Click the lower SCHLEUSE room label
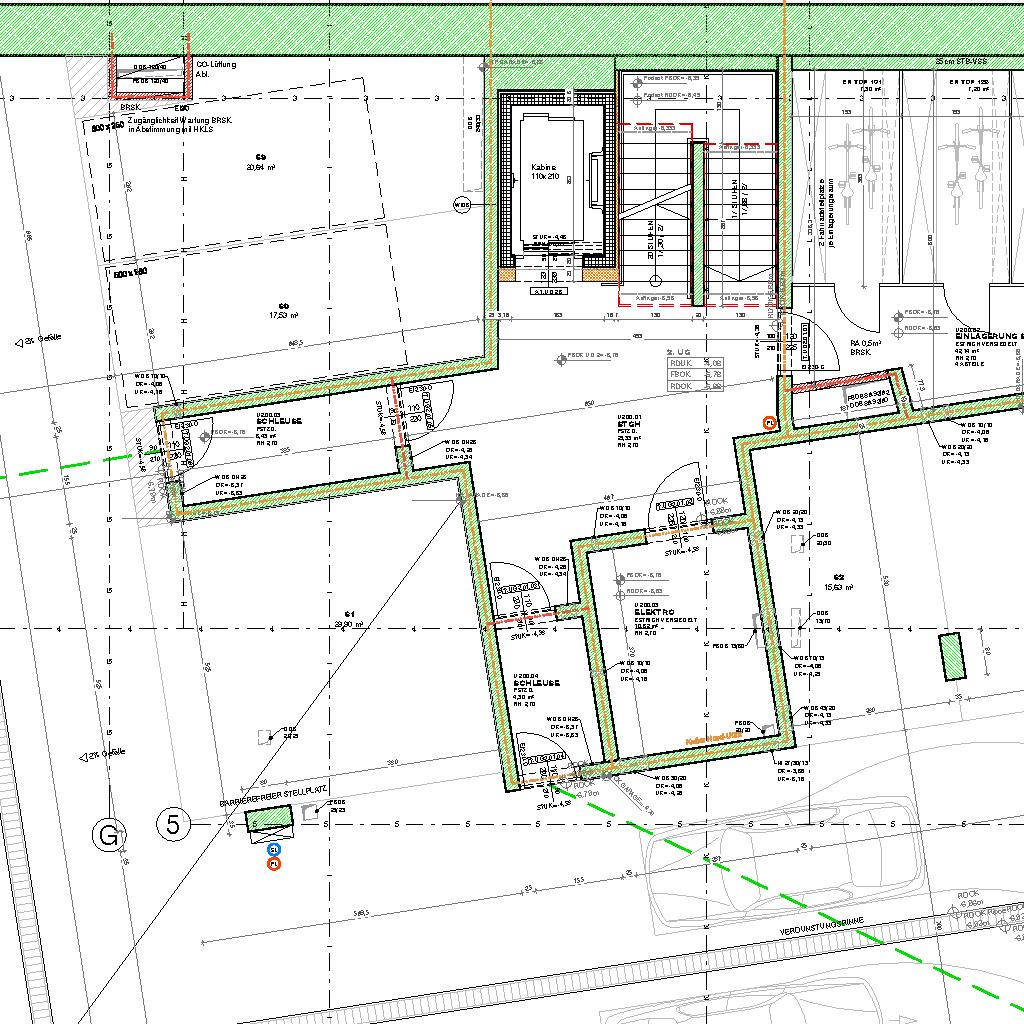This screenshot has height=1024, width=1024. pos(535,684)
